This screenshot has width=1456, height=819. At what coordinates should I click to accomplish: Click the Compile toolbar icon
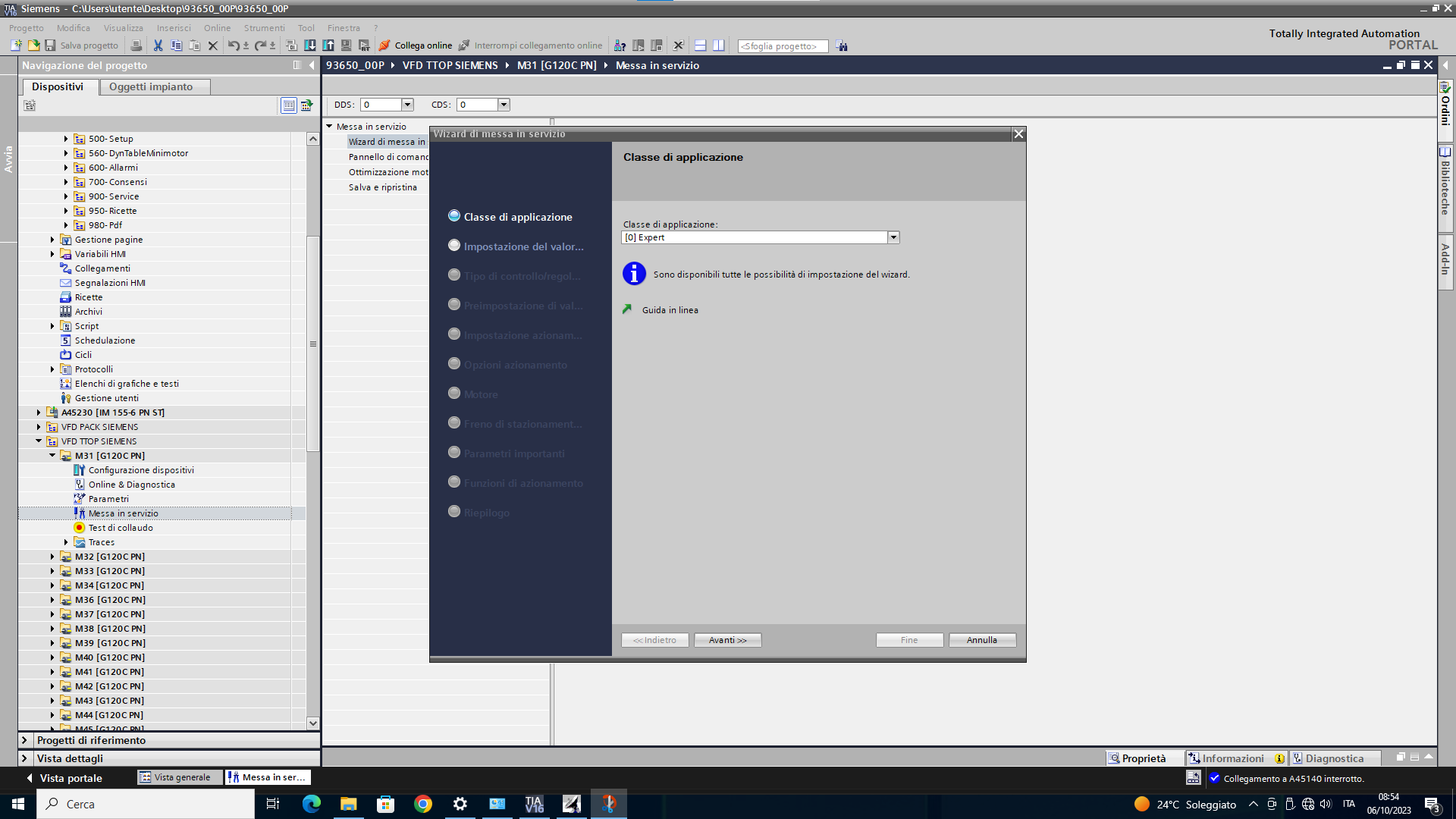[291, 45]
